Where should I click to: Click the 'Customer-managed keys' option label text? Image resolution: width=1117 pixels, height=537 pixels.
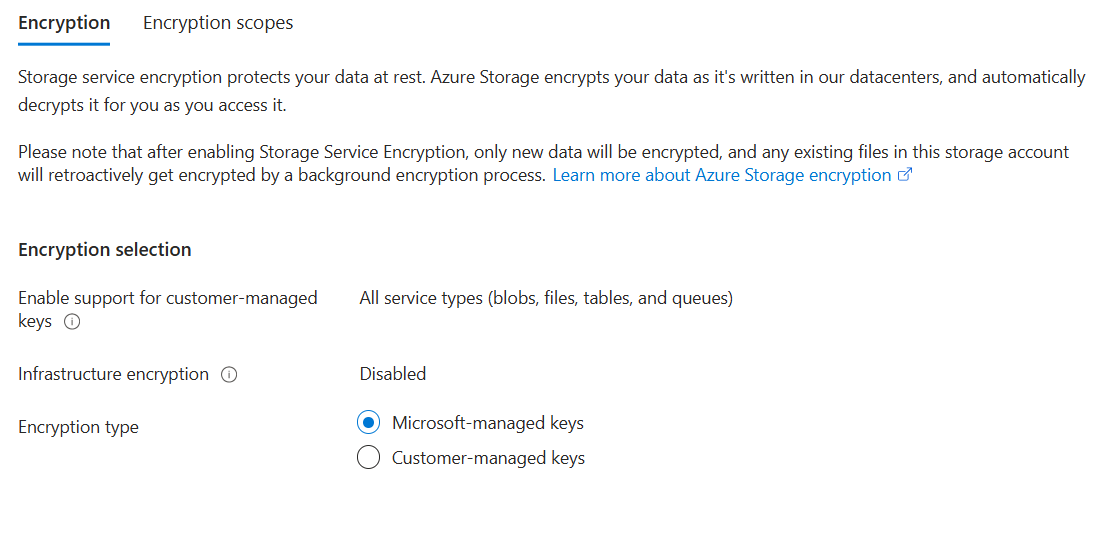488,458
